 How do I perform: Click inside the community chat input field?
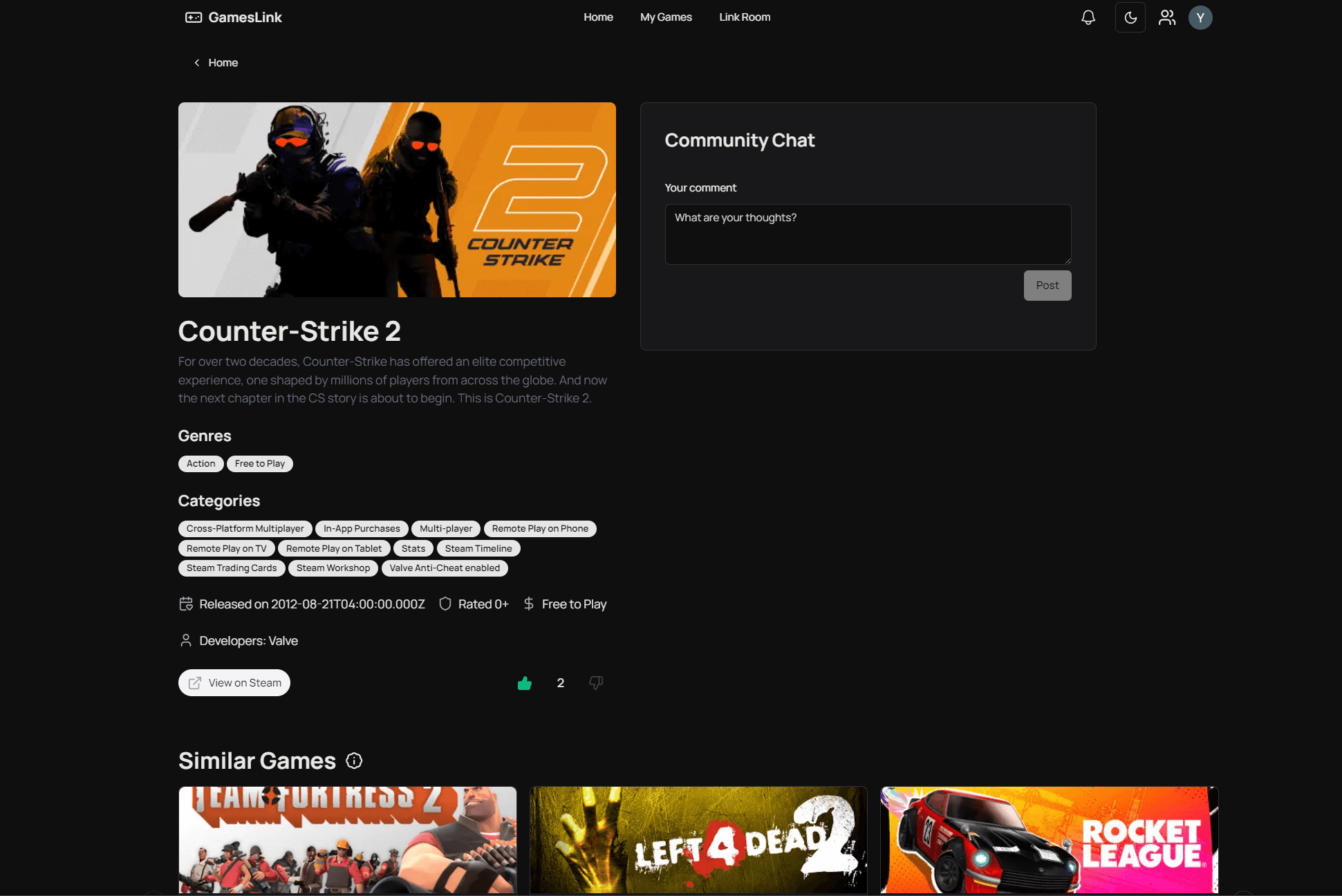click(x=867, y=233)
